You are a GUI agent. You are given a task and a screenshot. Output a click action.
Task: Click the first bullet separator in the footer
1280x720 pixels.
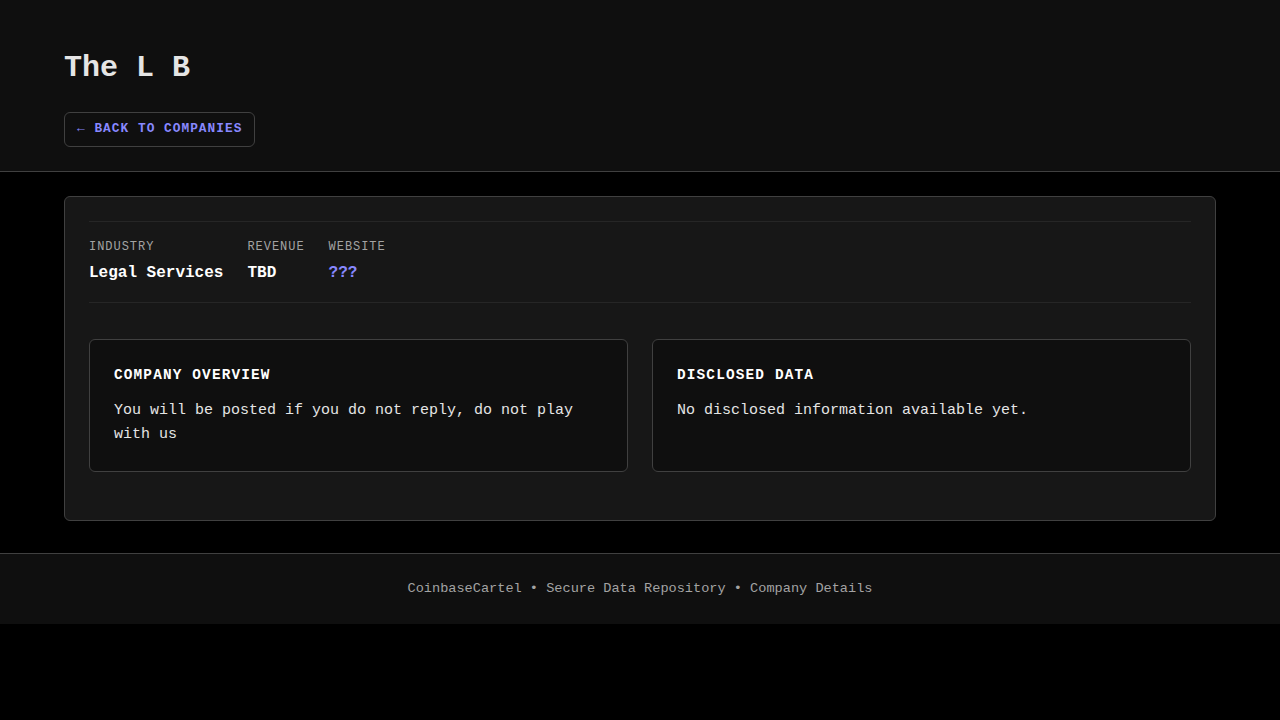534,588
